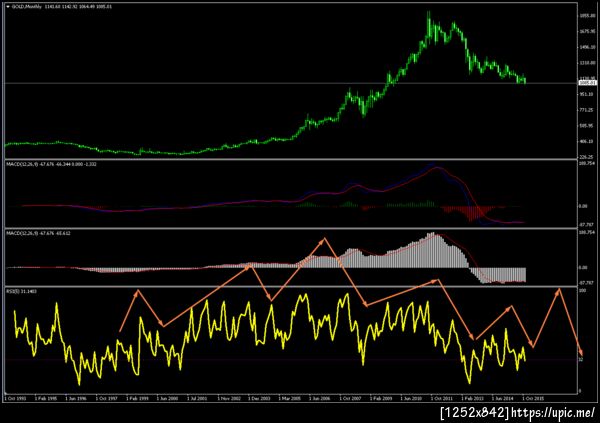Click the 1675.95 price scale value
Image resolution: width=600 pixels, height=423 pixels.
pyautogui.click(x=588, y=31)
